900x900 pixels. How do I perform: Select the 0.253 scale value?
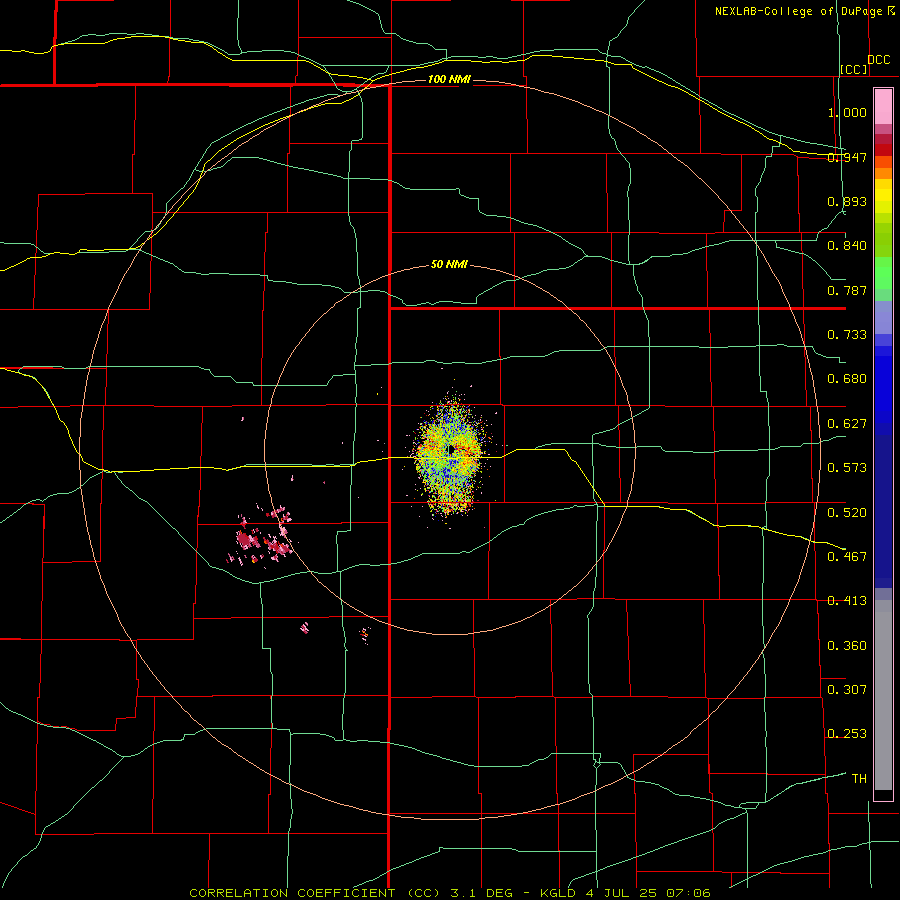point(847,734)
